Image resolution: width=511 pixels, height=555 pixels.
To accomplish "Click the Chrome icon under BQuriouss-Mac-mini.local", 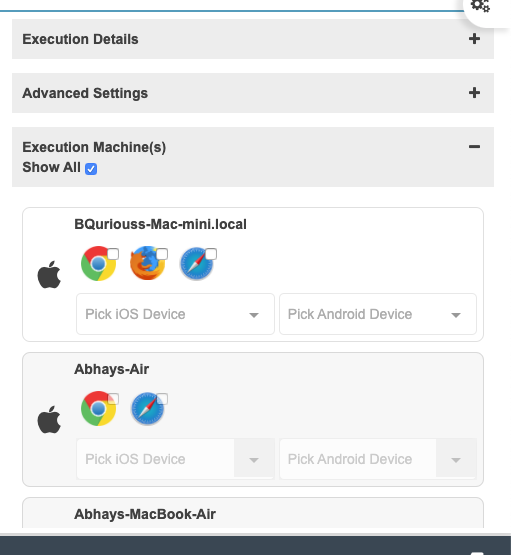I will [x=98, y=264].
